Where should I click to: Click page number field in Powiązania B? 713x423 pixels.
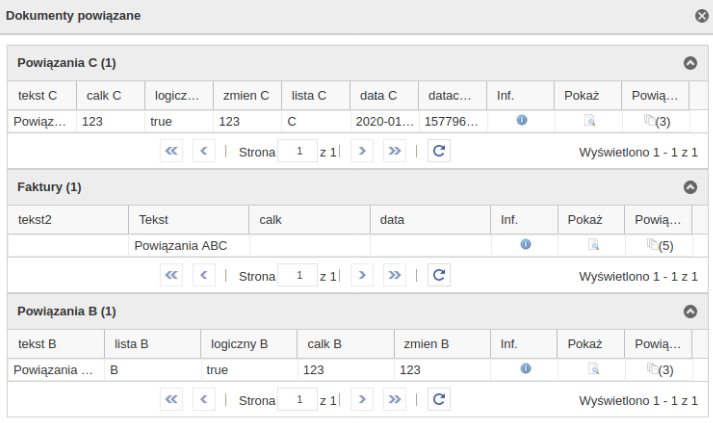297,399
